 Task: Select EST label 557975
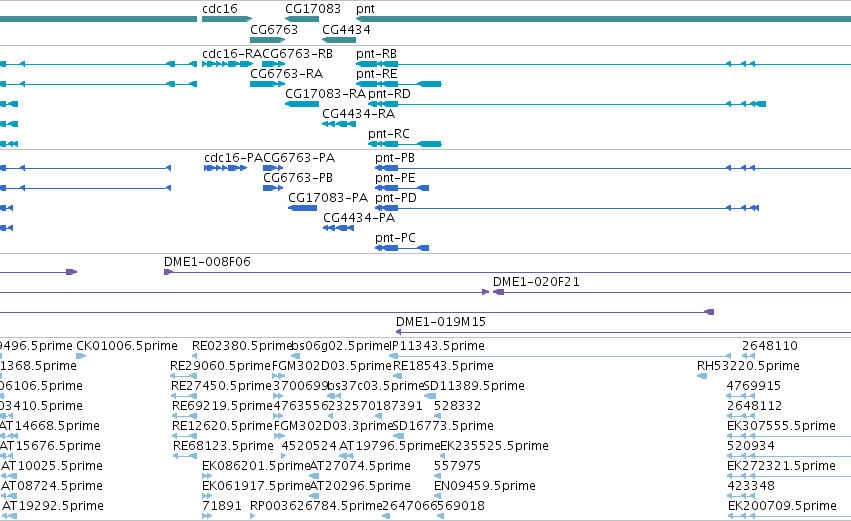(457, 467)
